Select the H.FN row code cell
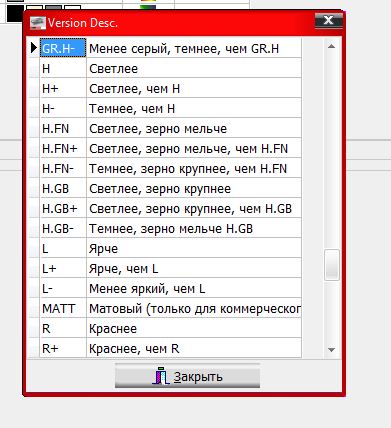391x428 pixels. [x=63, y=128]
